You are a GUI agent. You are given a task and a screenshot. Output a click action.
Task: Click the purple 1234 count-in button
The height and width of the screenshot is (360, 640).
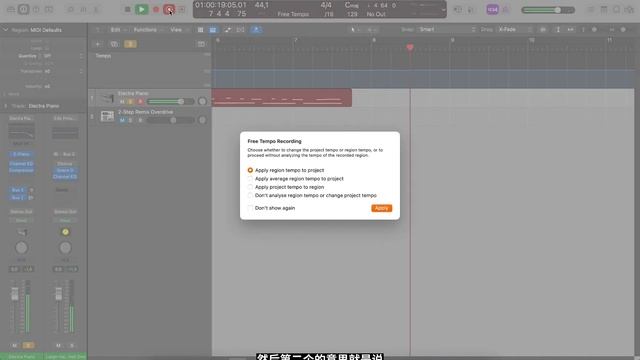click(492, 9)
